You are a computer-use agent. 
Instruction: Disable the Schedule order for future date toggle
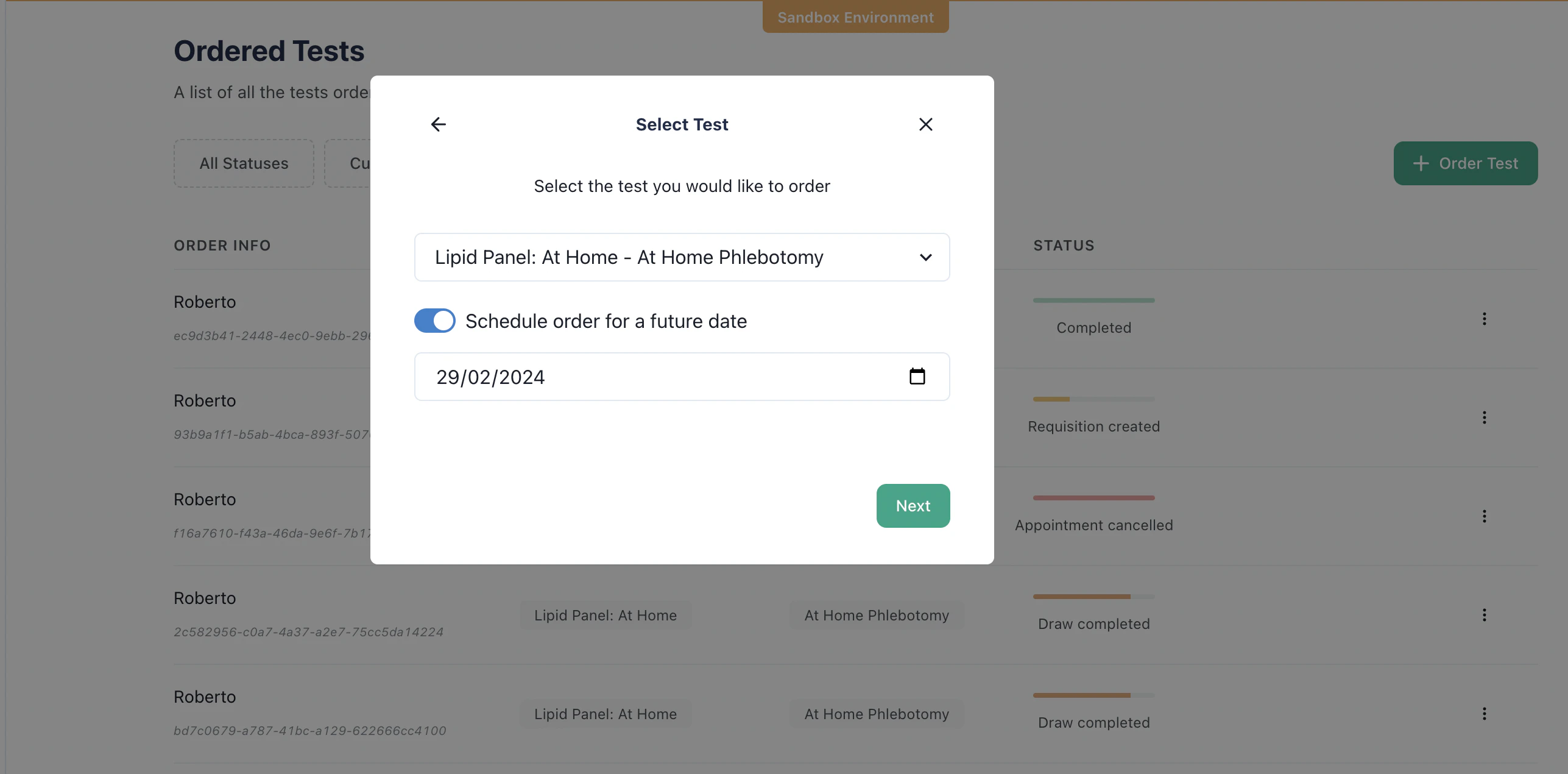click(x=435, y=321)
